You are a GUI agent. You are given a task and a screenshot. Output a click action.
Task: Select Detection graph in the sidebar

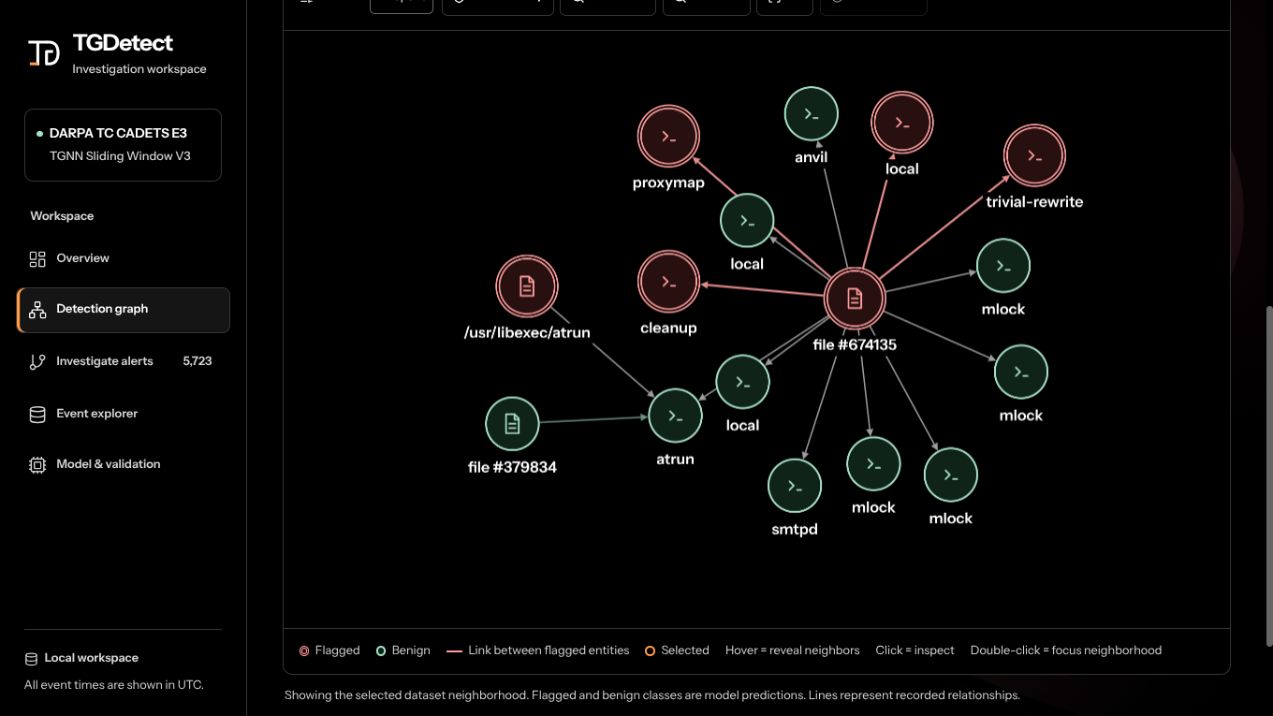pos(123,310)
